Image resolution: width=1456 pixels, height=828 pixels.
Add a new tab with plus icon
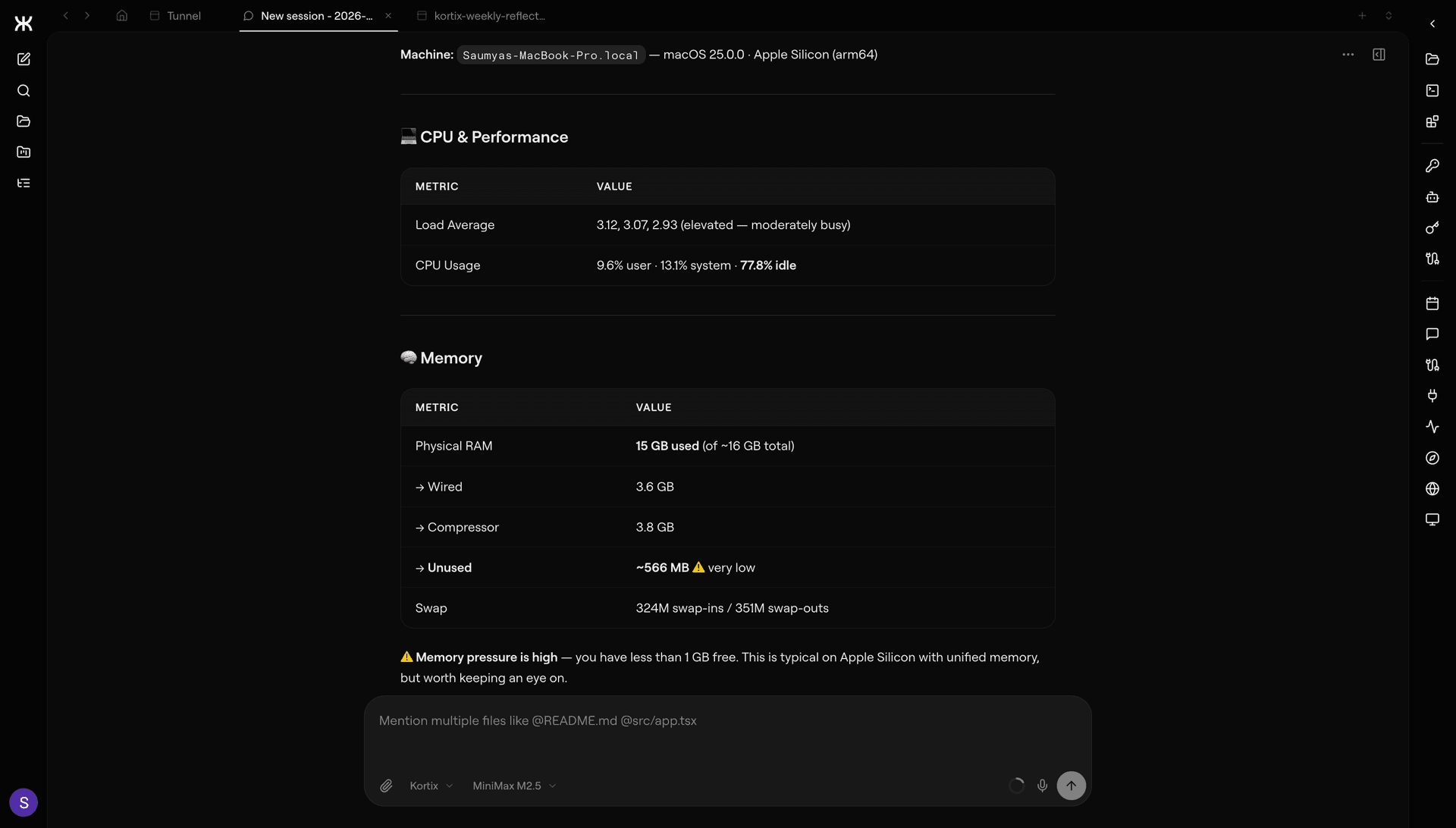click(x=1362, y=15)
